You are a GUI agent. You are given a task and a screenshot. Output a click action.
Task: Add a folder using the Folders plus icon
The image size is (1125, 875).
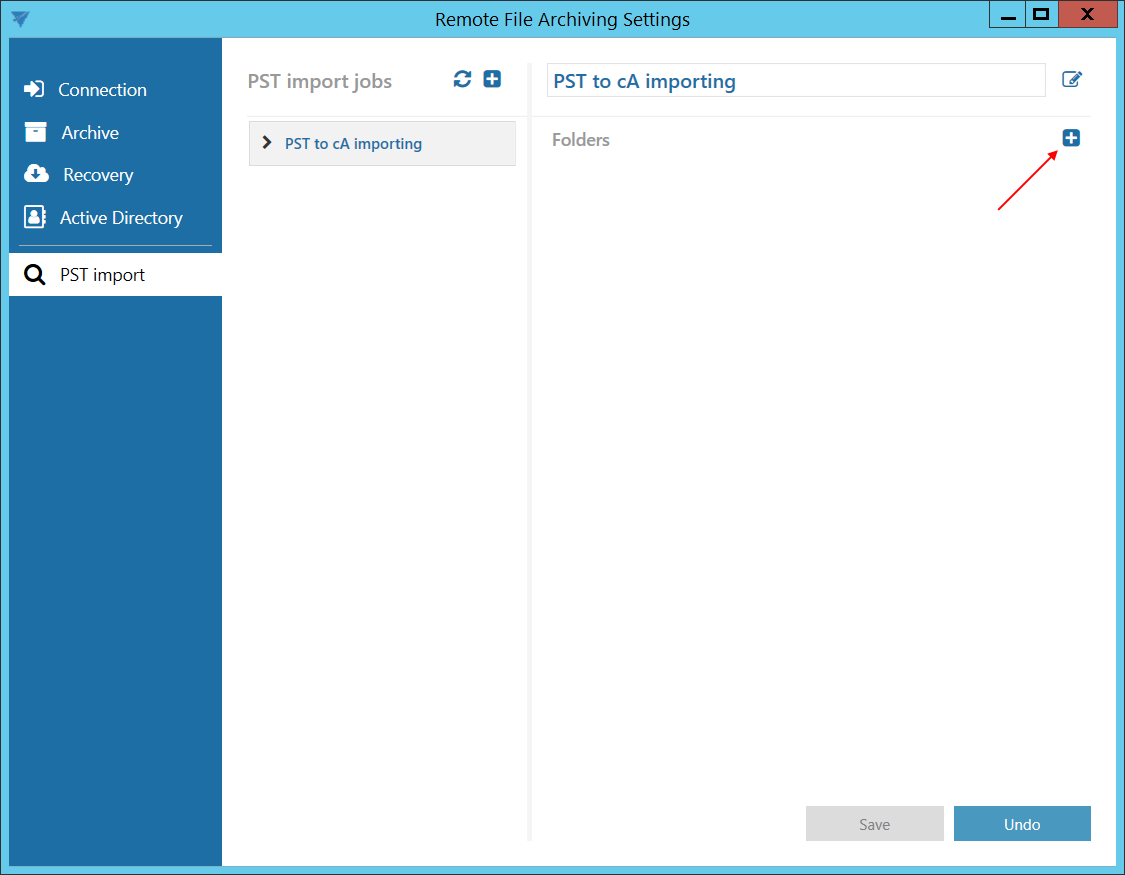pos(1071,138)
